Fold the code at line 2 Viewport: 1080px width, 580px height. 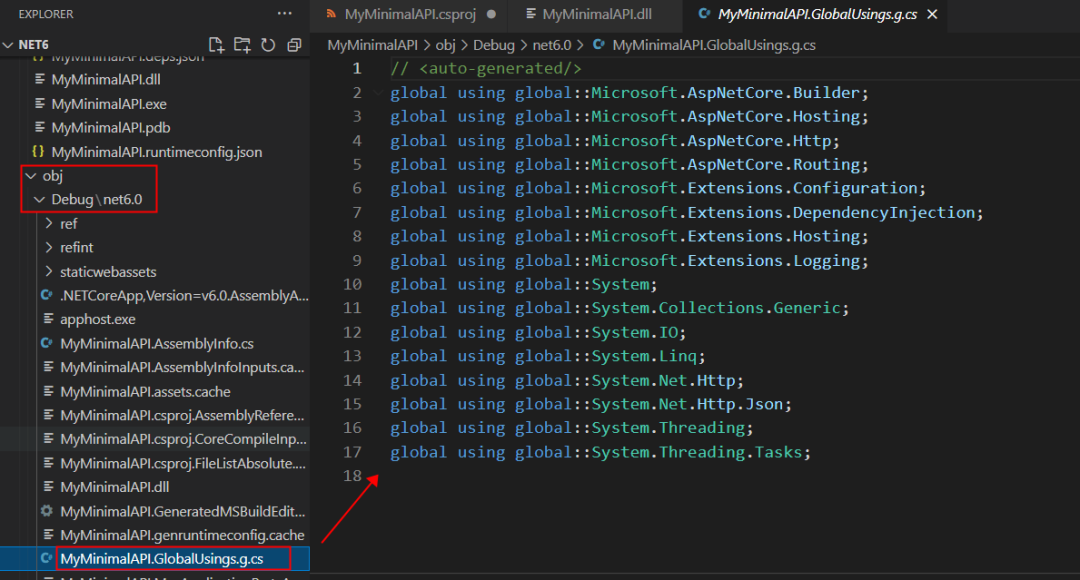pos(377,92)
